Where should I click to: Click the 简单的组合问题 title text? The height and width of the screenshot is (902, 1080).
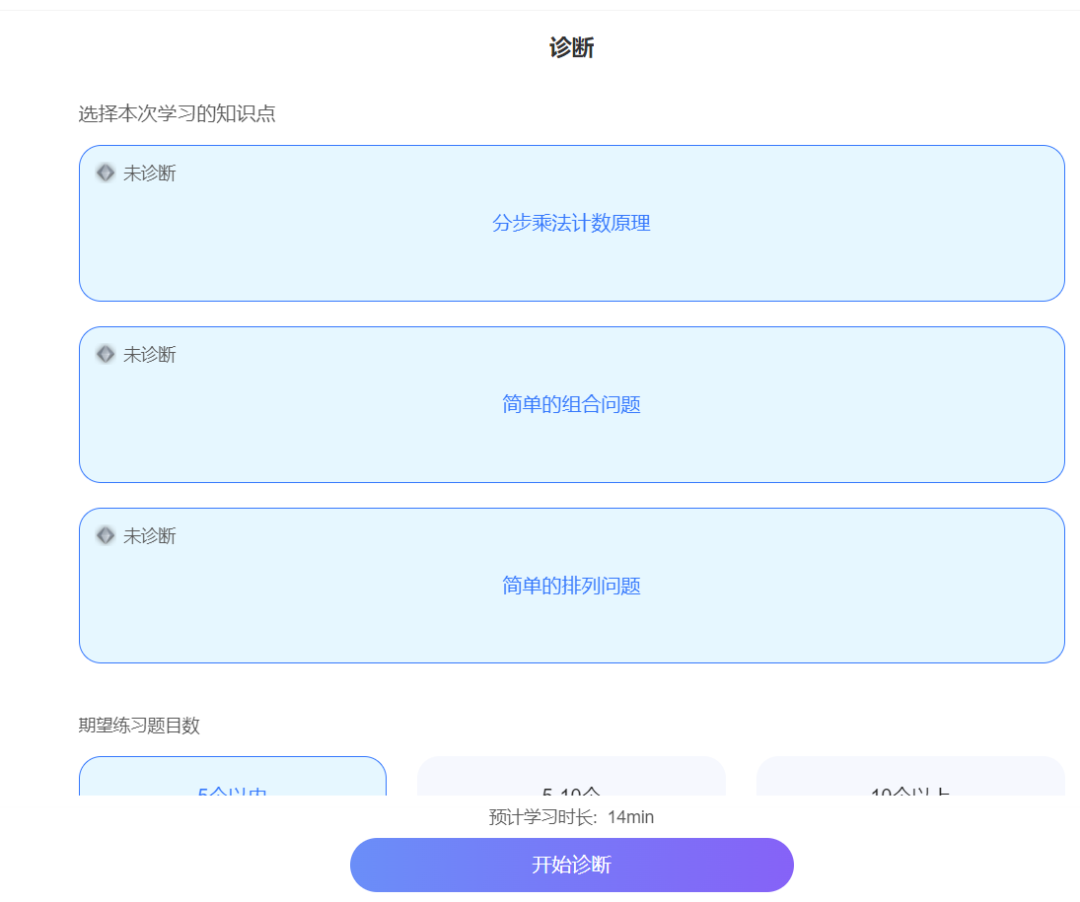(571, 404)
